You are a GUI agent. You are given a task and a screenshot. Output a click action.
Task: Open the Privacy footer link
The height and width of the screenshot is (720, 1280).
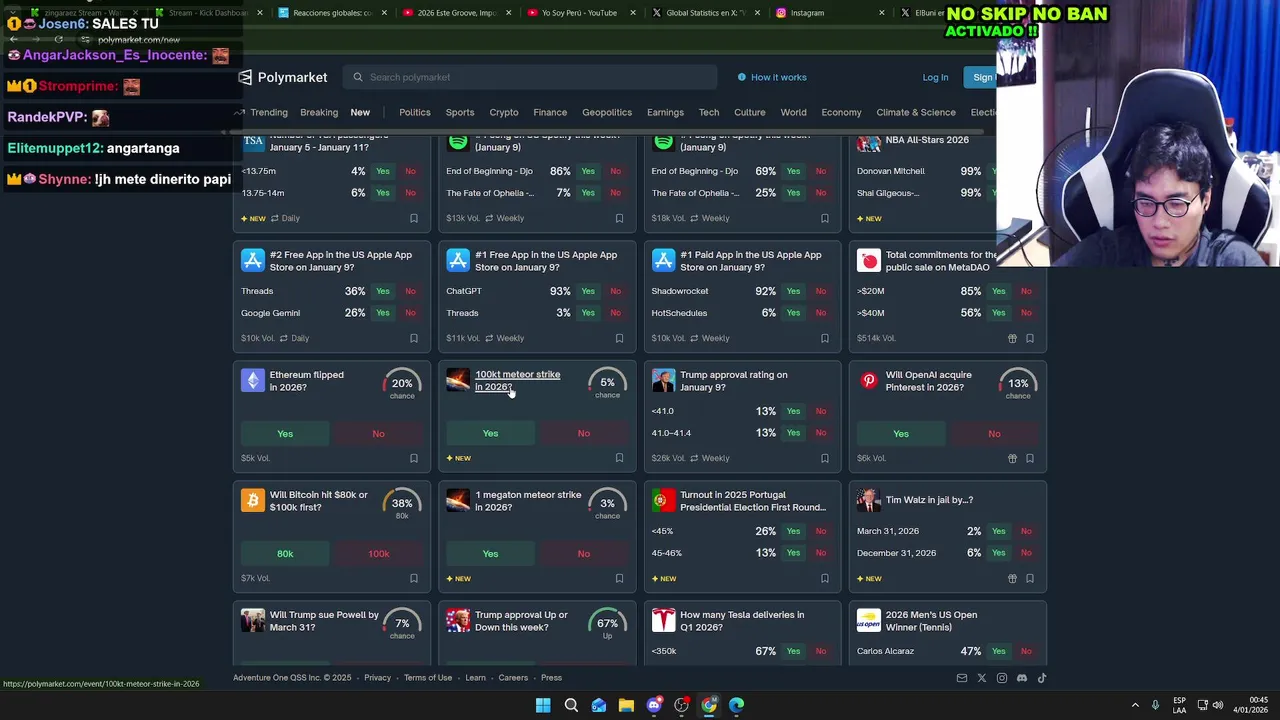(x=378, y=678)
